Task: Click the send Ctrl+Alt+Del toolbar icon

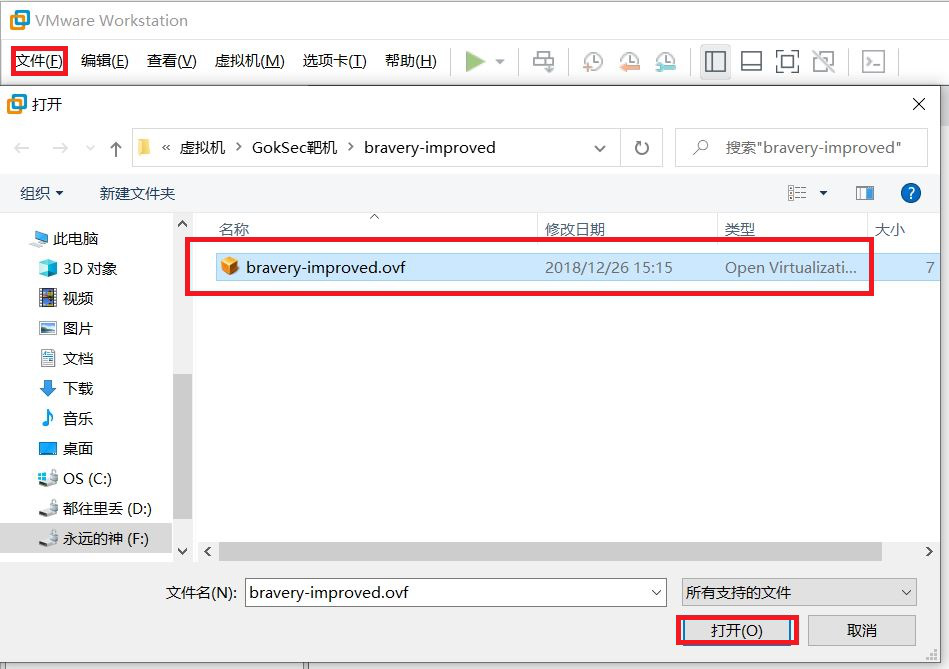Action: point(543,61)
